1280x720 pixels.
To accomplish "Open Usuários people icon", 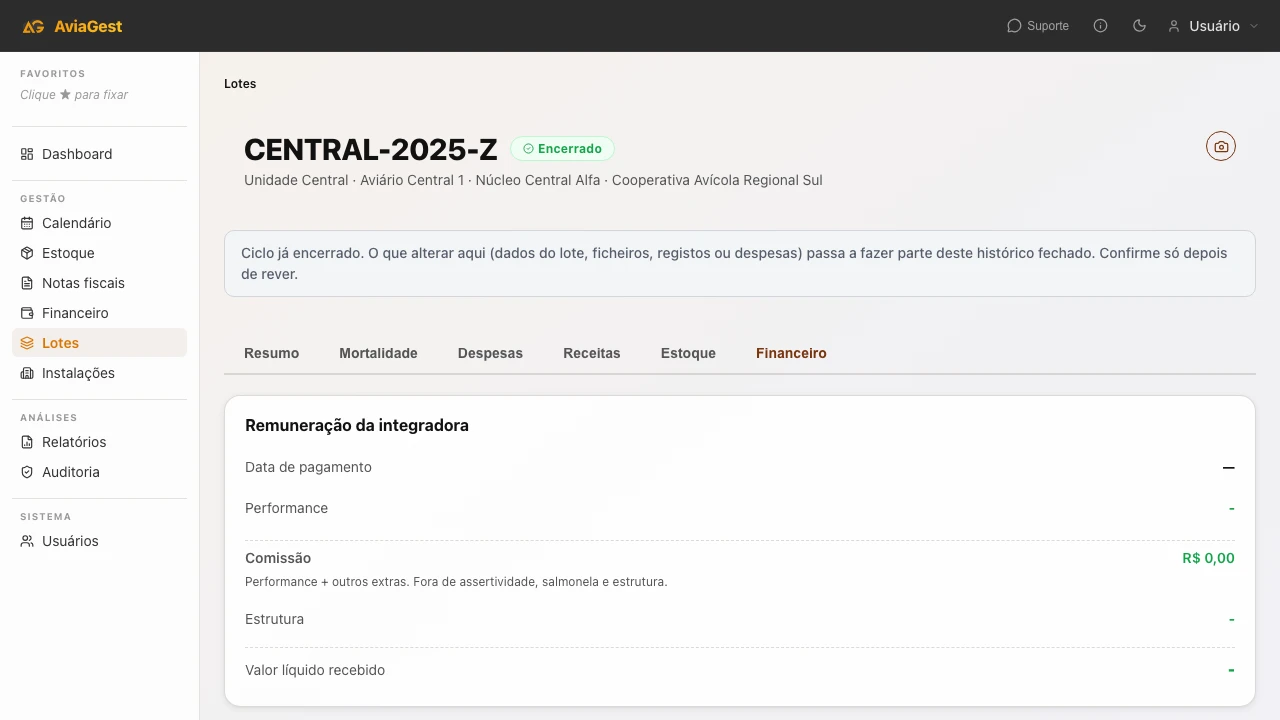I will (x=27, y=541).
